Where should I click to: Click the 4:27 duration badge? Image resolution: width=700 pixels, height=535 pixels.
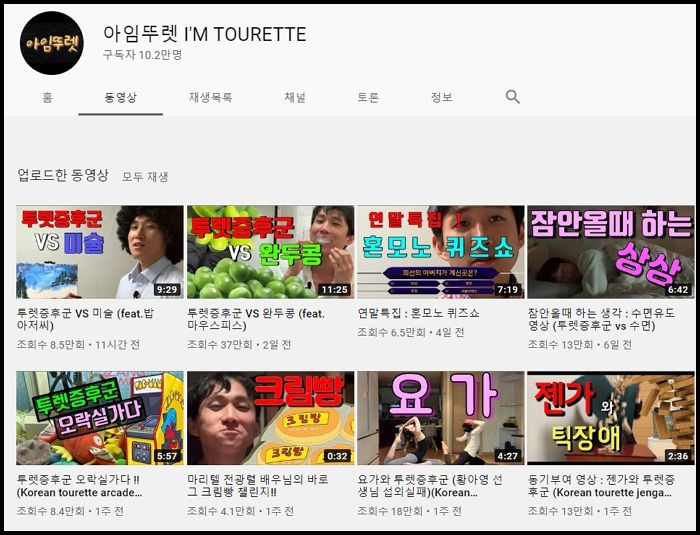tap(508, 456)
